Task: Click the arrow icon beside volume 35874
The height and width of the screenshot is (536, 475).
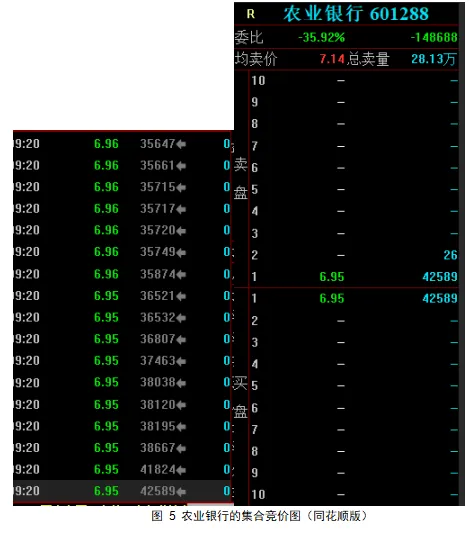Action: [x=181, y=274]
